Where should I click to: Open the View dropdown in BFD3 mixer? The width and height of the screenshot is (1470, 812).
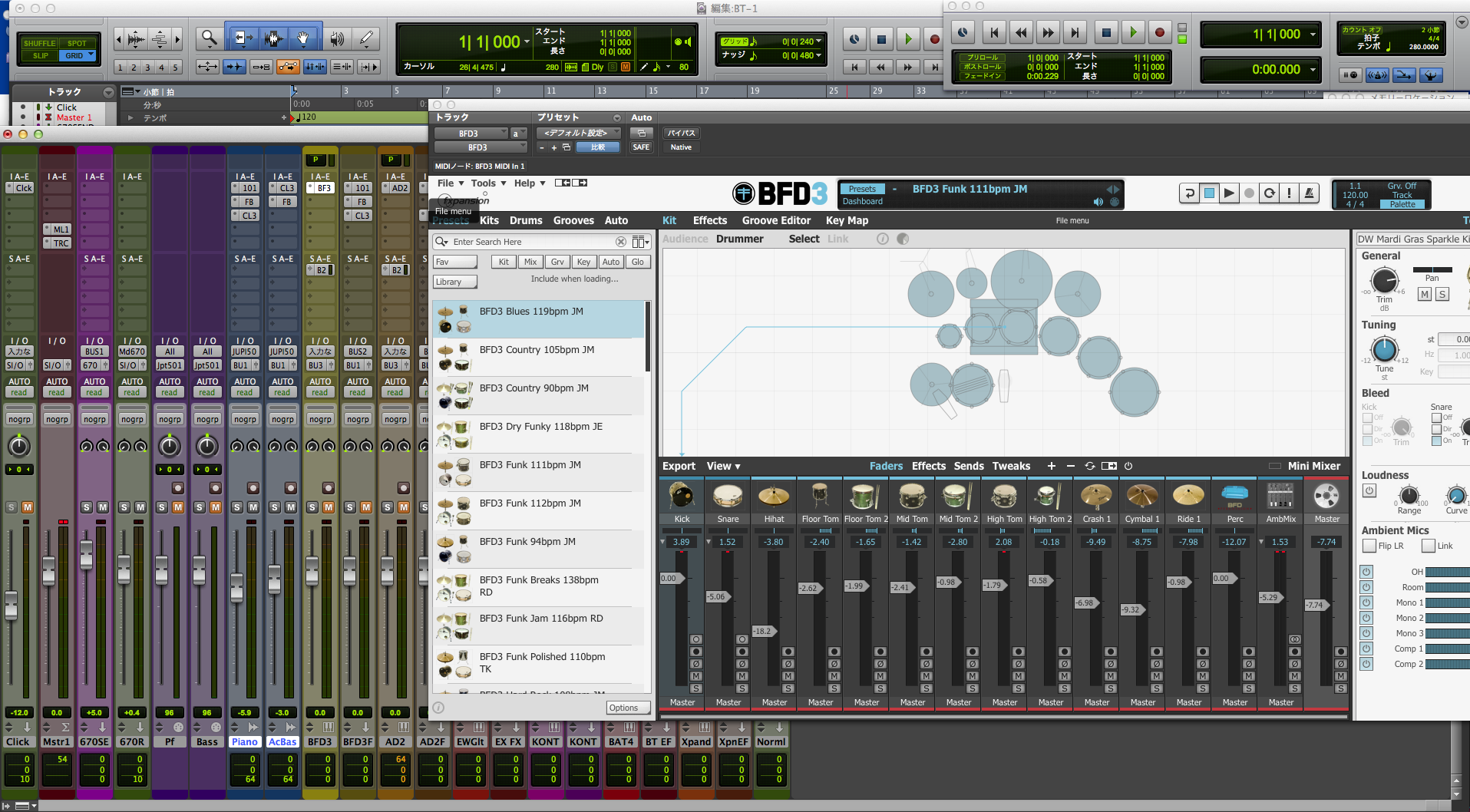(x=723, y=466)
